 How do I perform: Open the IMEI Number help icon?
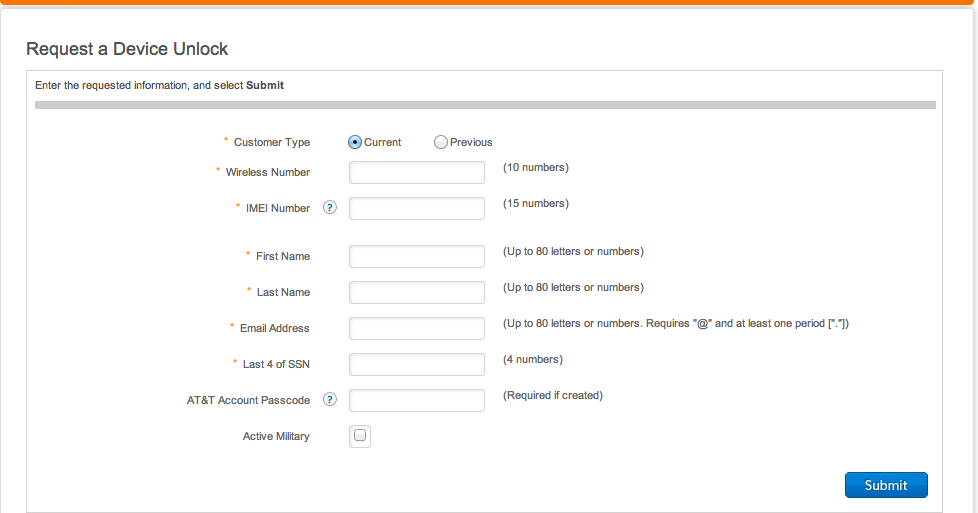click(x=330, y=208)
